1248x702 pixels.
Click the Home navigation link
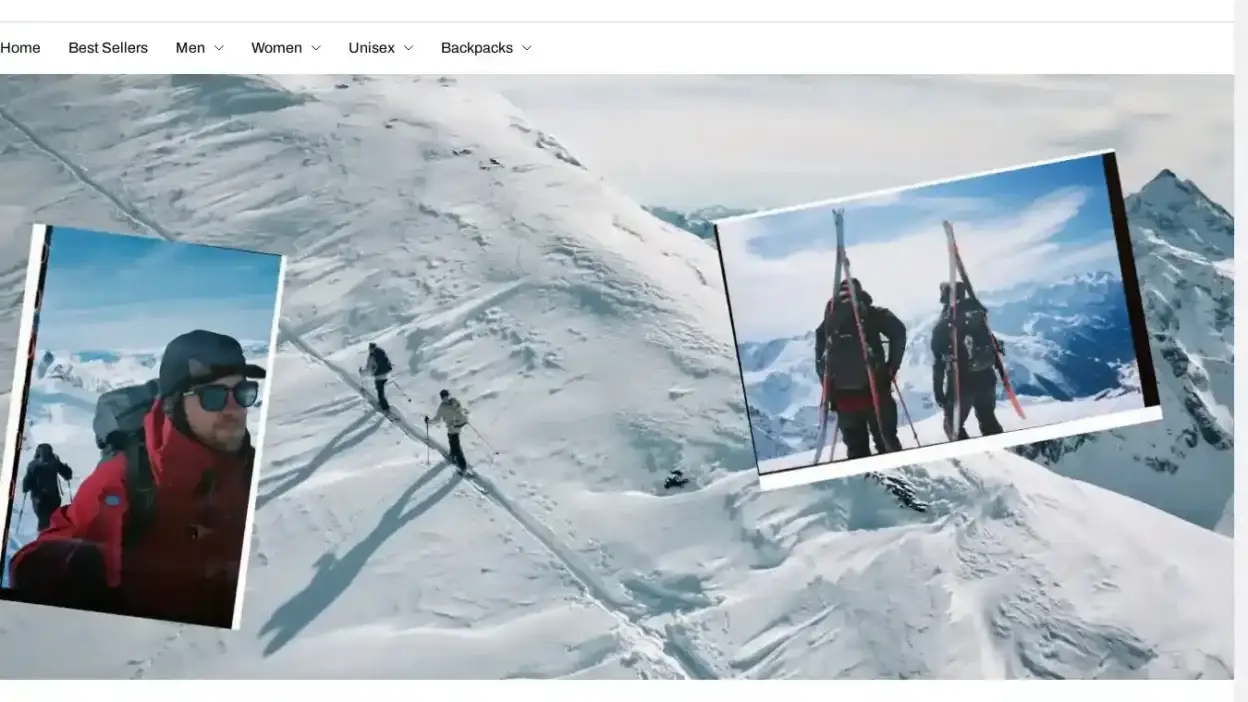(20, 48)
